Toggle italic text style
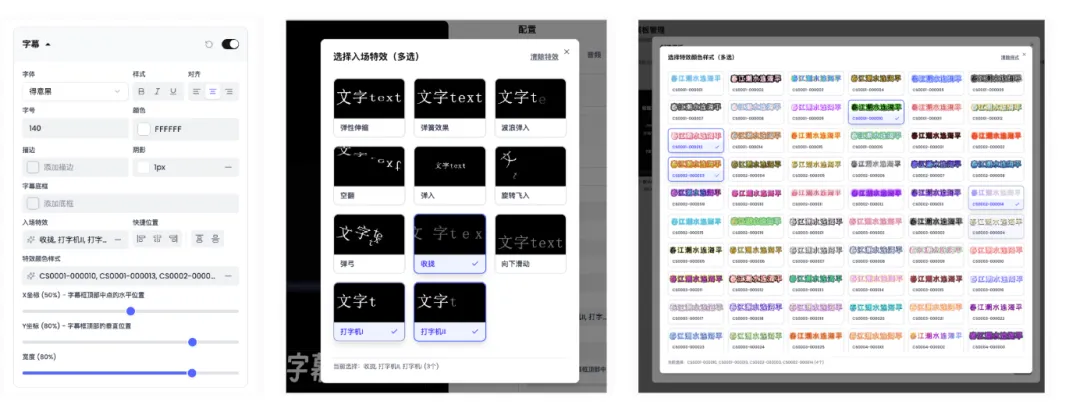 (157, 92)
